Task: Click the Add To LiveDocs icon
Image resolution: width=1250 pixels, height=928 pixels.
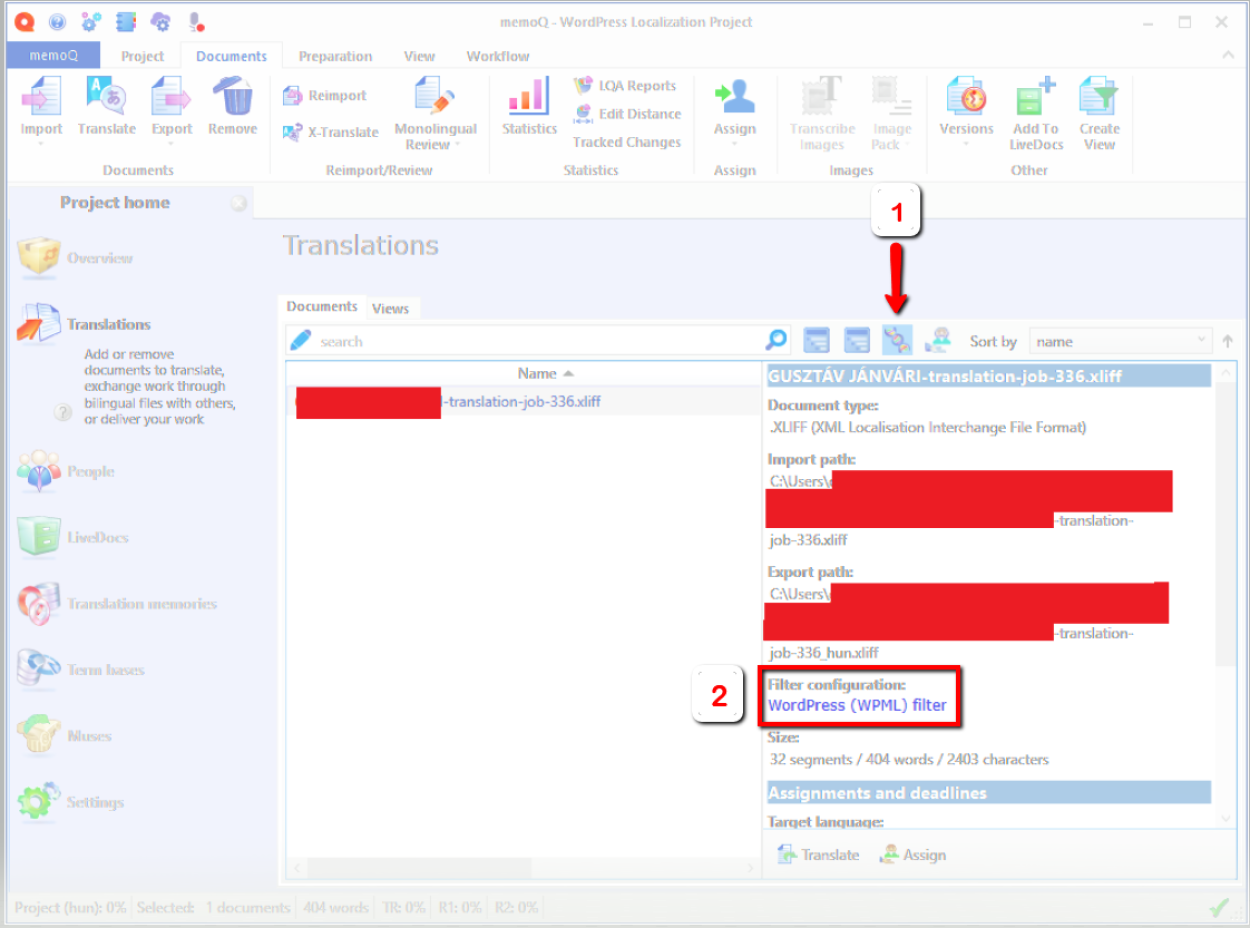Action: tap(1035, 98)
